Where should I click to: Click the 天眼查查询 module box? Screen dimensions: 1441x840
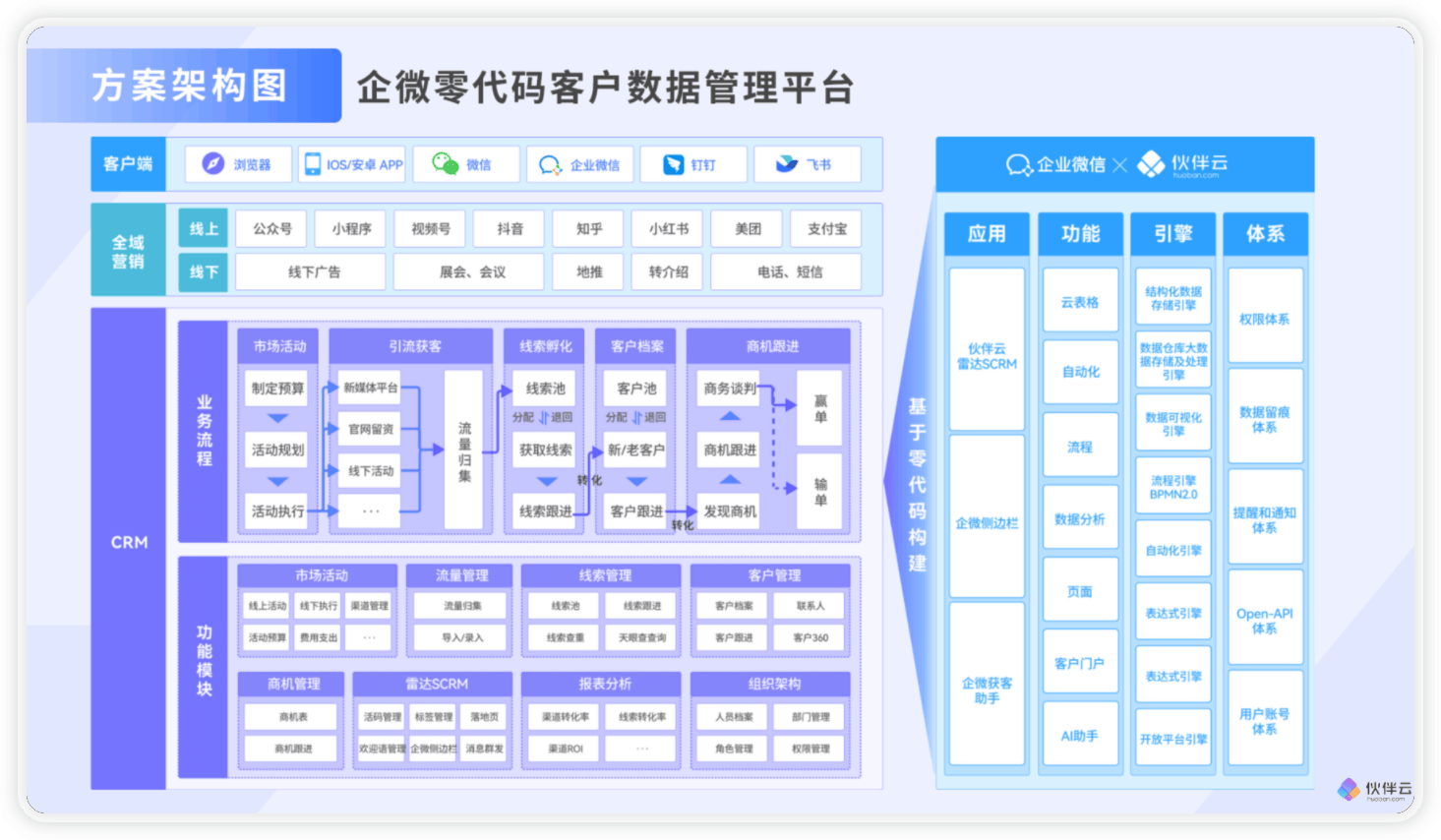641,637
